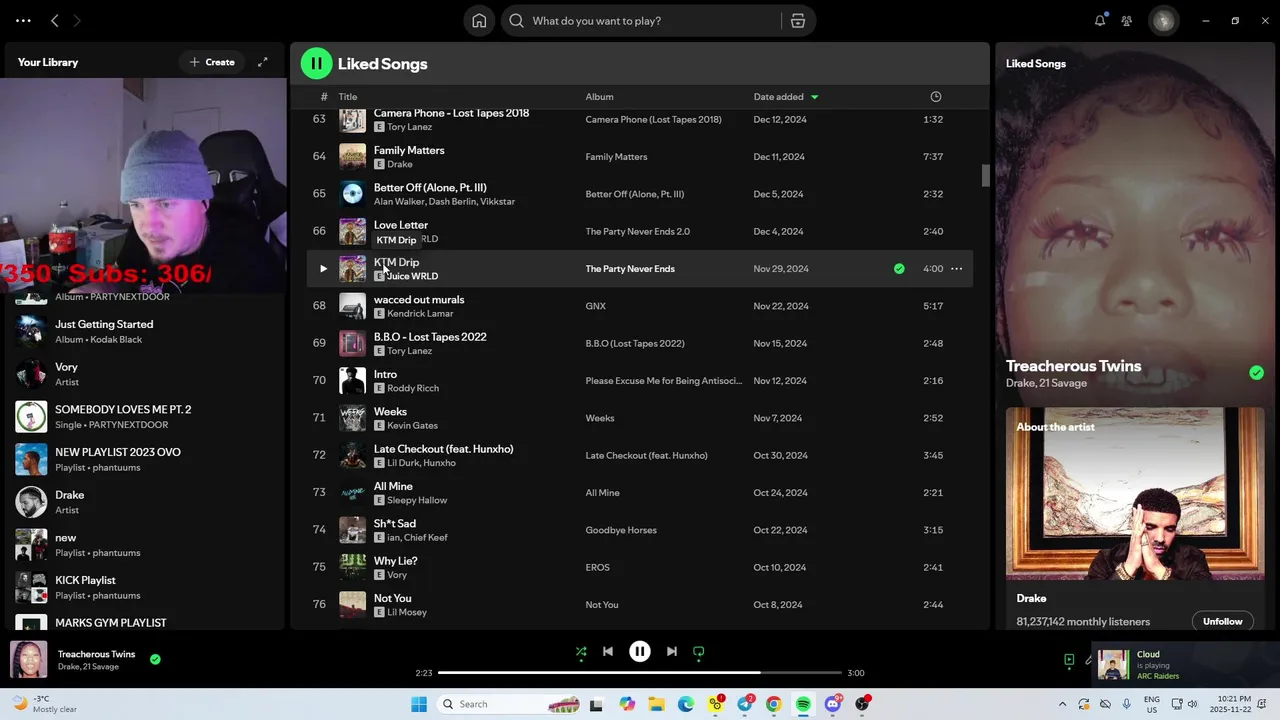Click the Unfollow button for Drake
Viewport: 1280px width, 720px height.
pos(1222,621)
